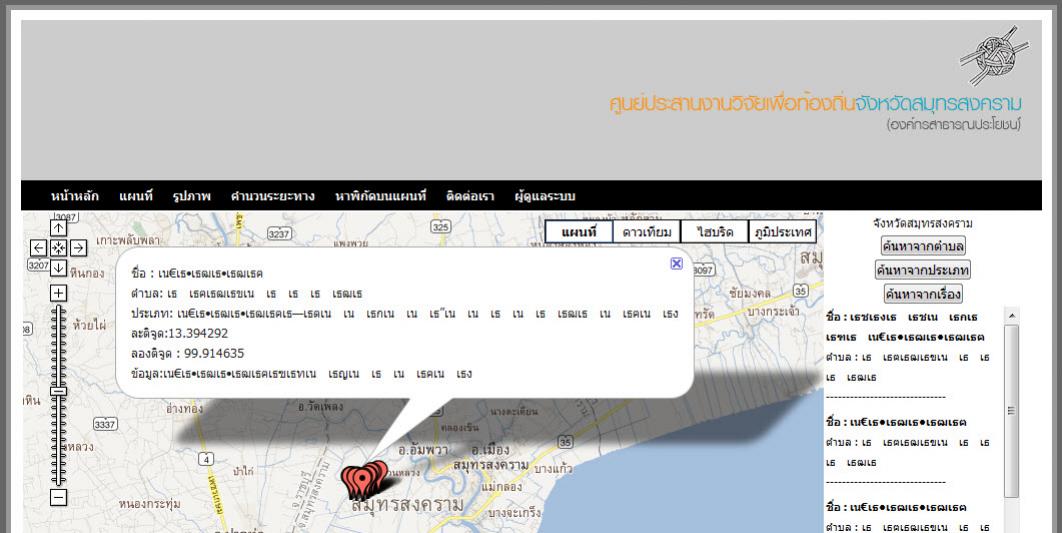Click the site title ศูนย์ประสานงานวิจัยเพื่อท้องถิ่น
The width and height of the screenshot is (1062, 533).
coord(731,104)
